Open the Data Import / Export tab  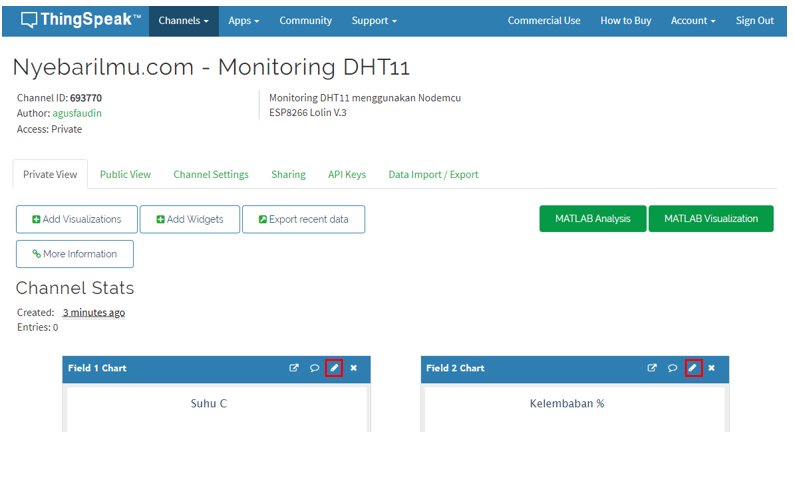tap(433, 174)
